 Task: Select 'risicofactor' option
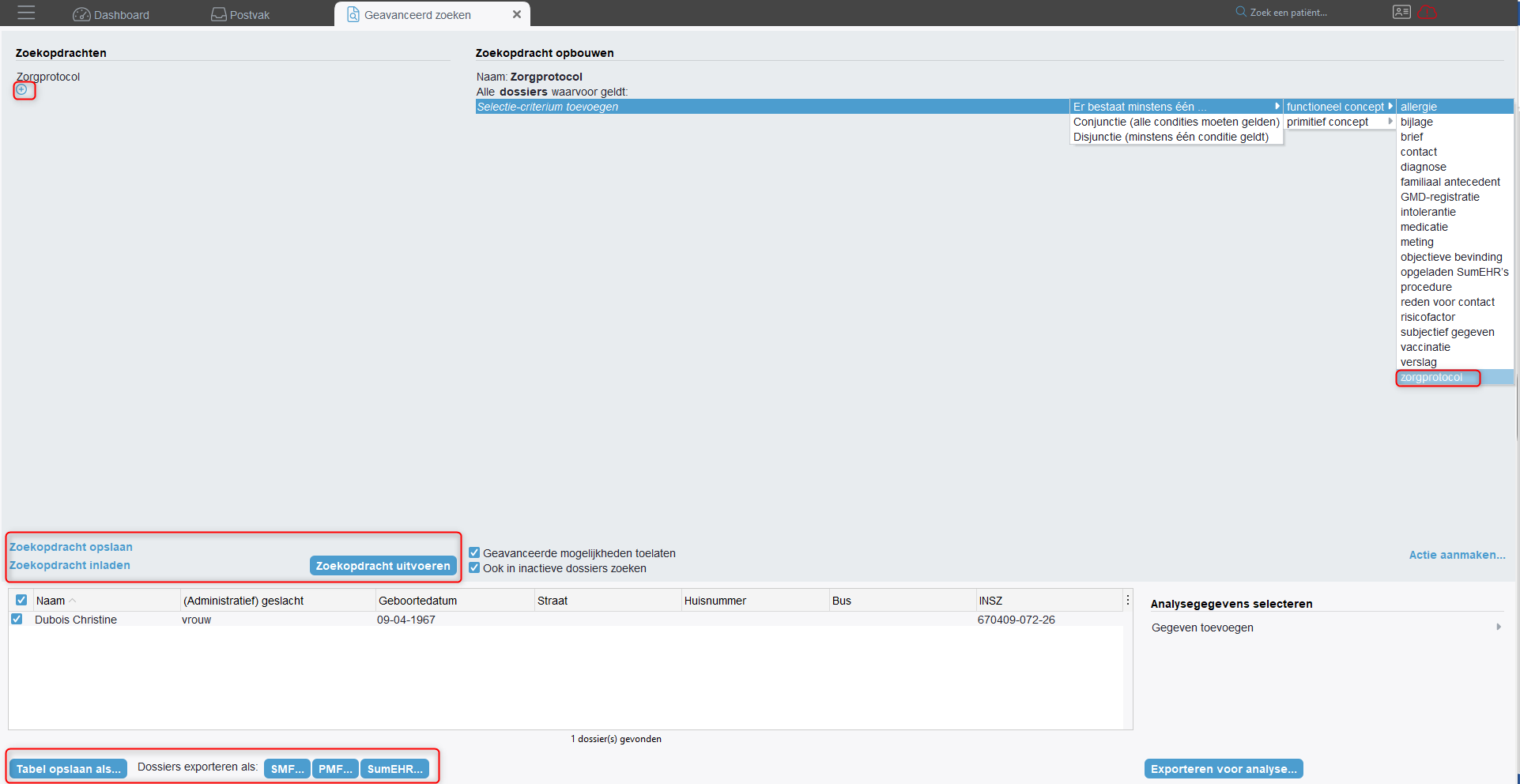tap(1455, 317)
